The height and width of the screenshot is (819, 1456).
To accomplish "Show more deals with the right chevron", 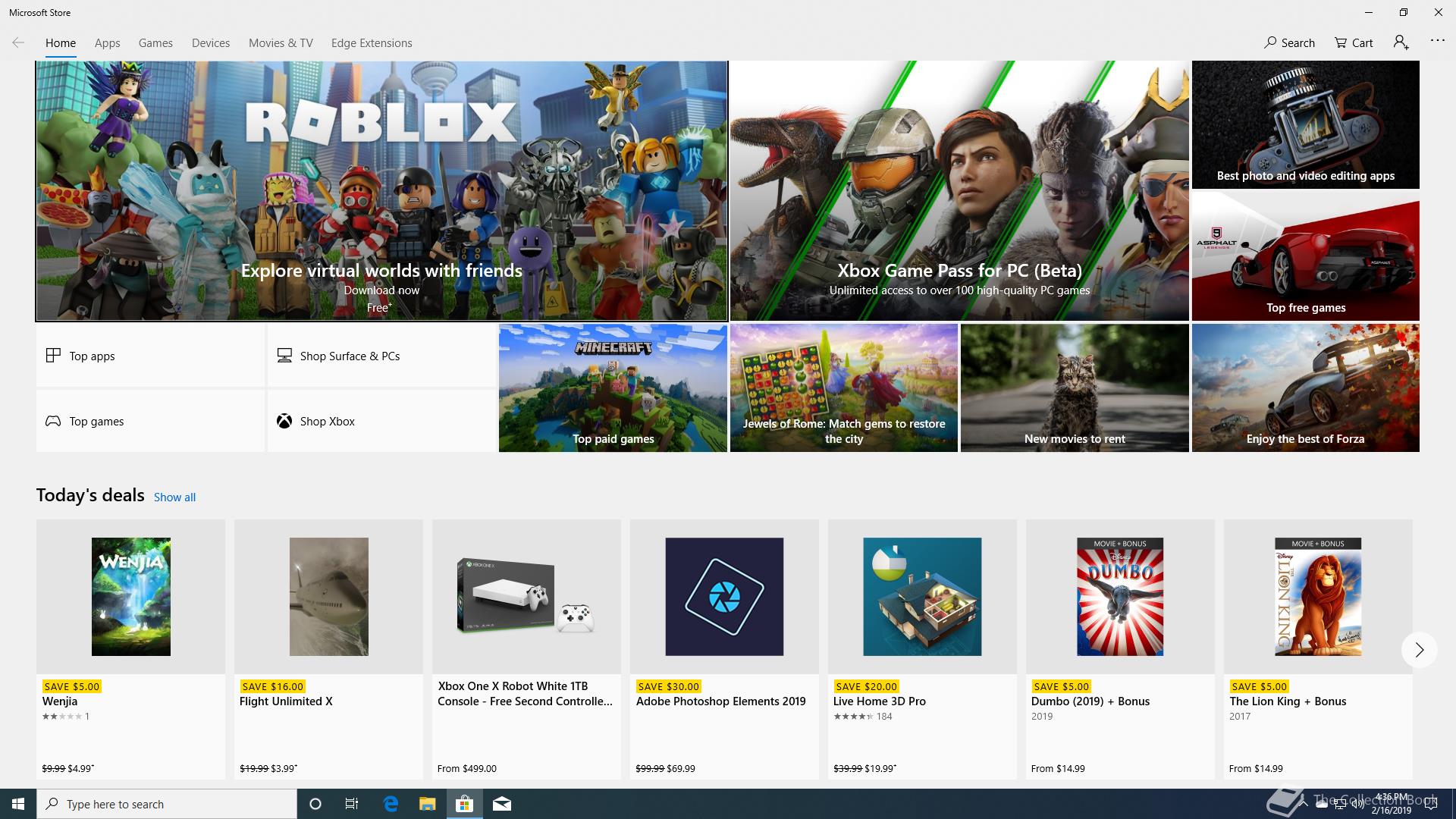I will tap(1419, 650).
